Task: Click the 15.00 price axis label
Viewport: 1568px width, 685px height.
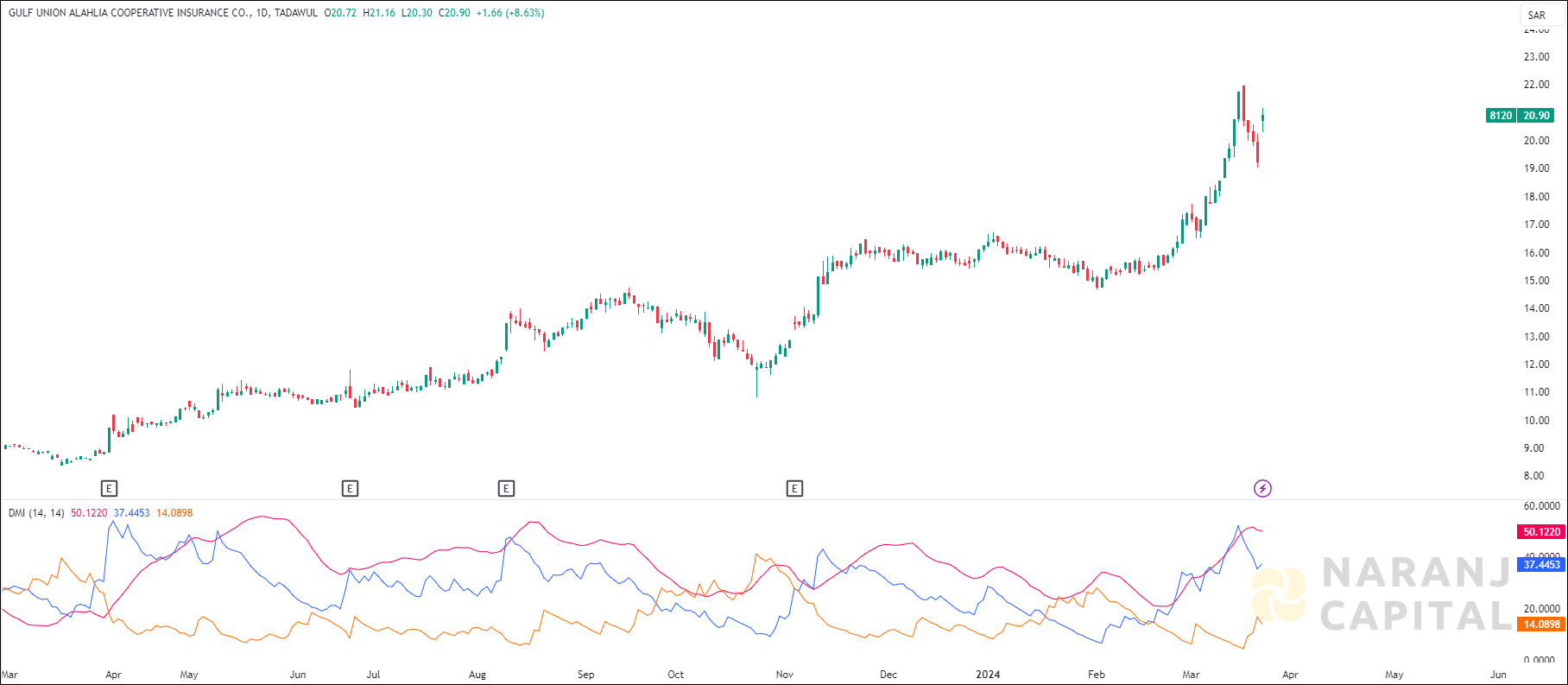Action: [1536, 281]
